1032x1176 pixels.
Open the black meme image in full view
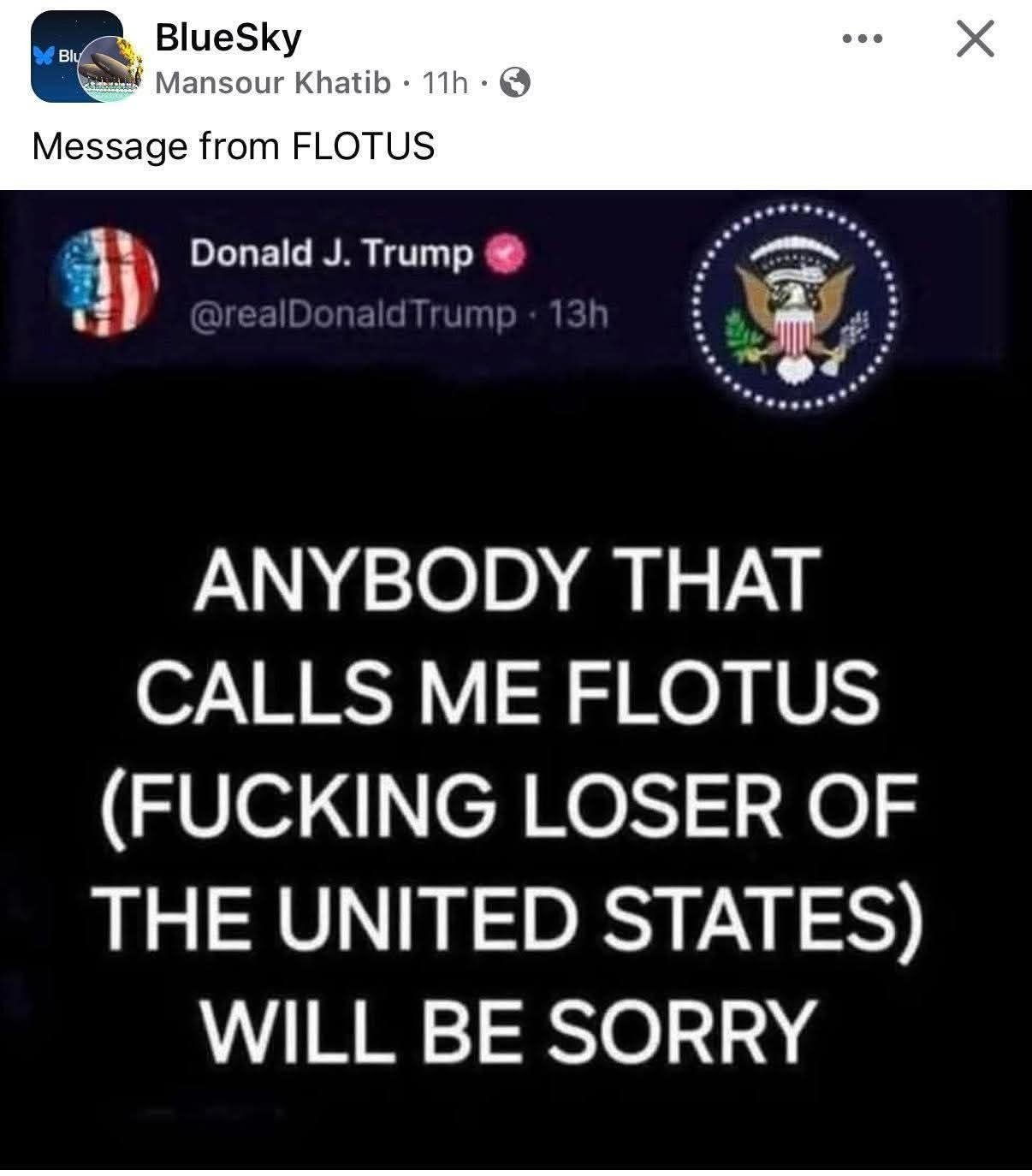point(516,680)
